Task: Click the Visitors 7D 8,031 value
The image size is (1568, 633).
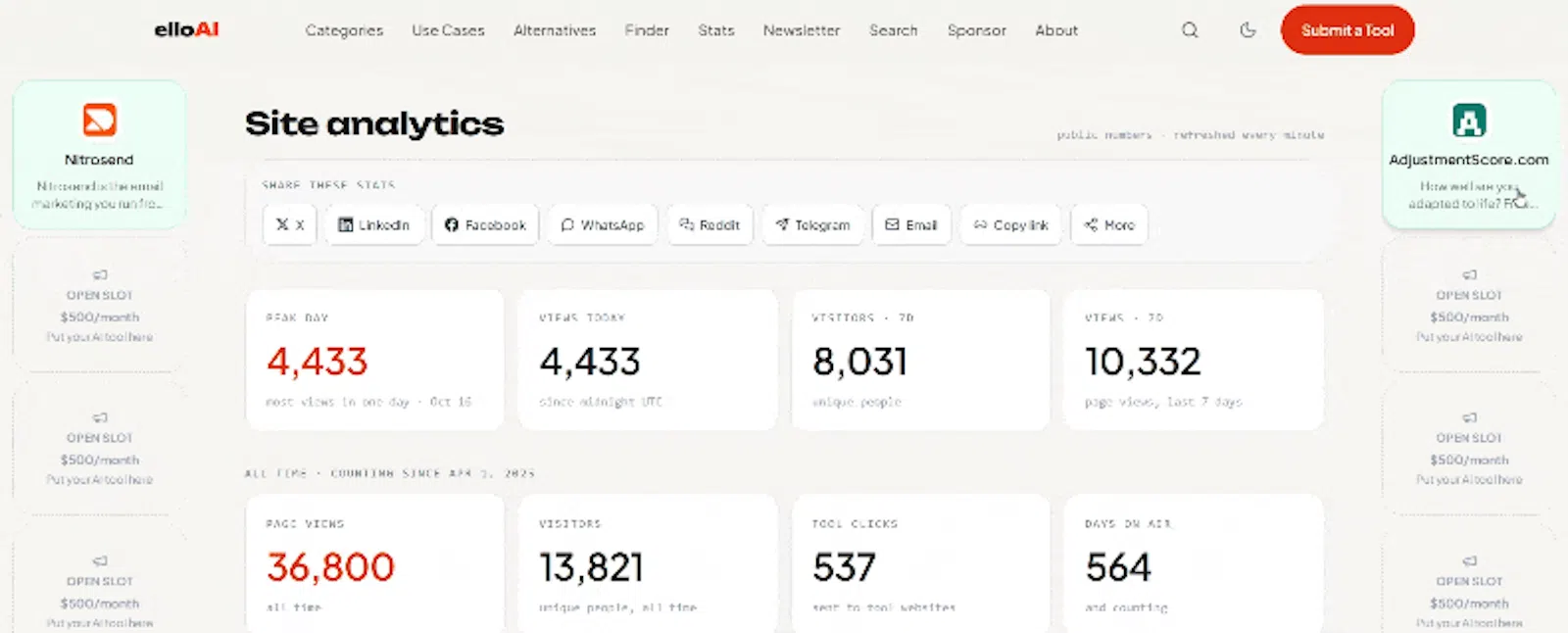Action: point(860,362)
